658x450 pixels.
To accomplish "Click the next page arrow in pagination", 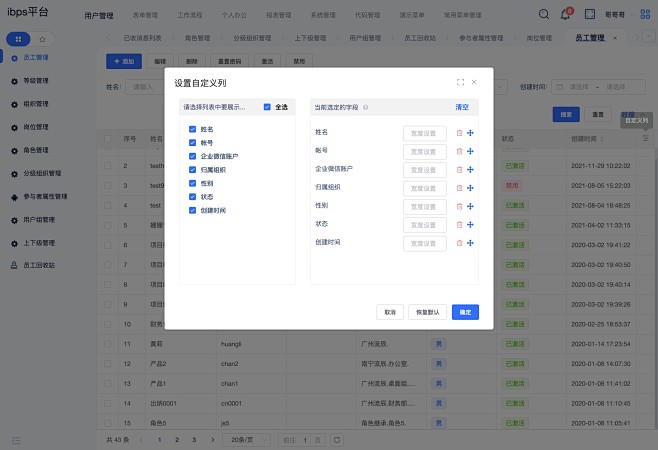I will click(x=213, y=440).
